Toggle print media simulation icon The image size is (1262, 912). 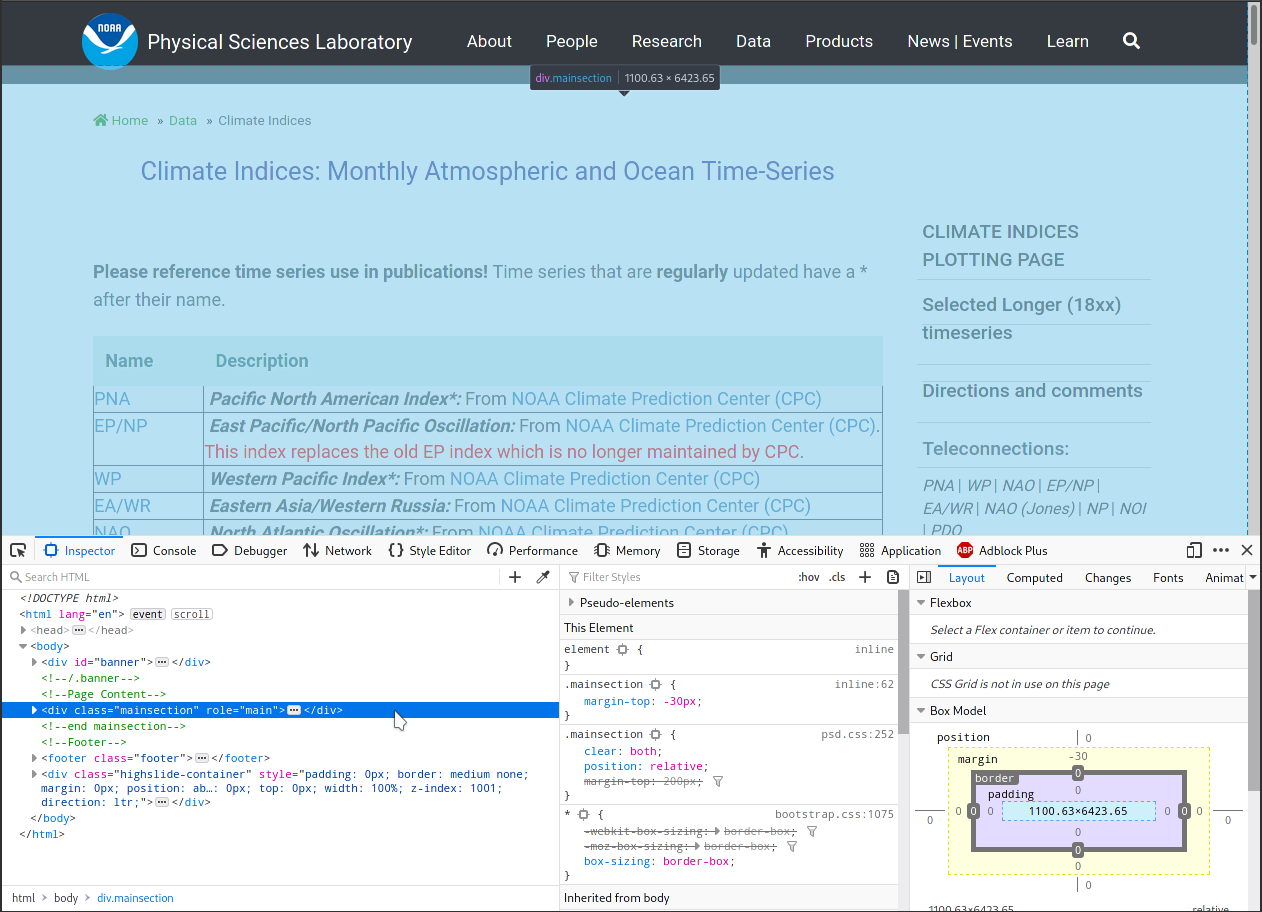point(892,576)
